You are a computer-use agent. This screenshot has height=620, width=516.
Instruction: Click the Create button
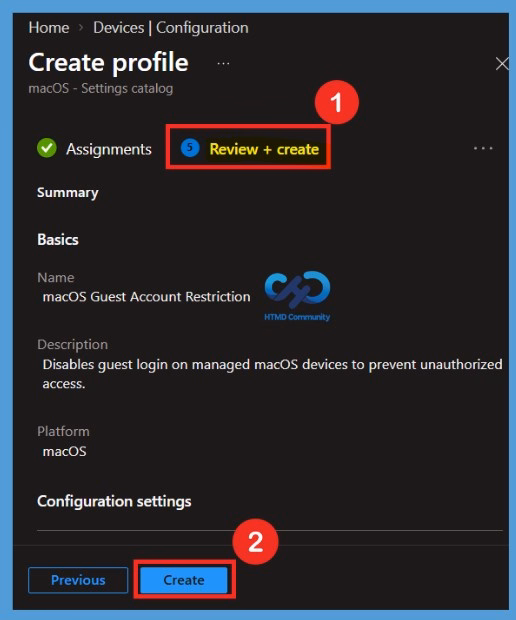click(184, 580)
